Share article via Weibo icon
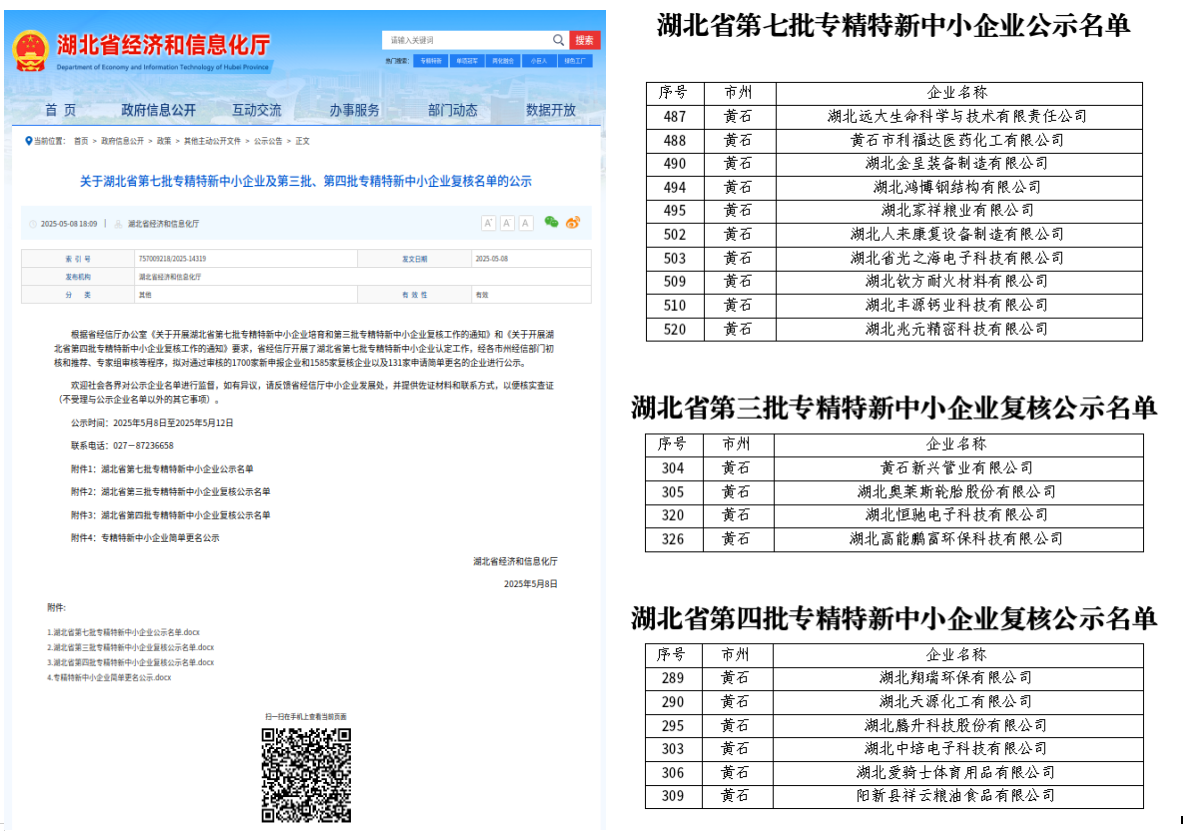 (572, 222)
